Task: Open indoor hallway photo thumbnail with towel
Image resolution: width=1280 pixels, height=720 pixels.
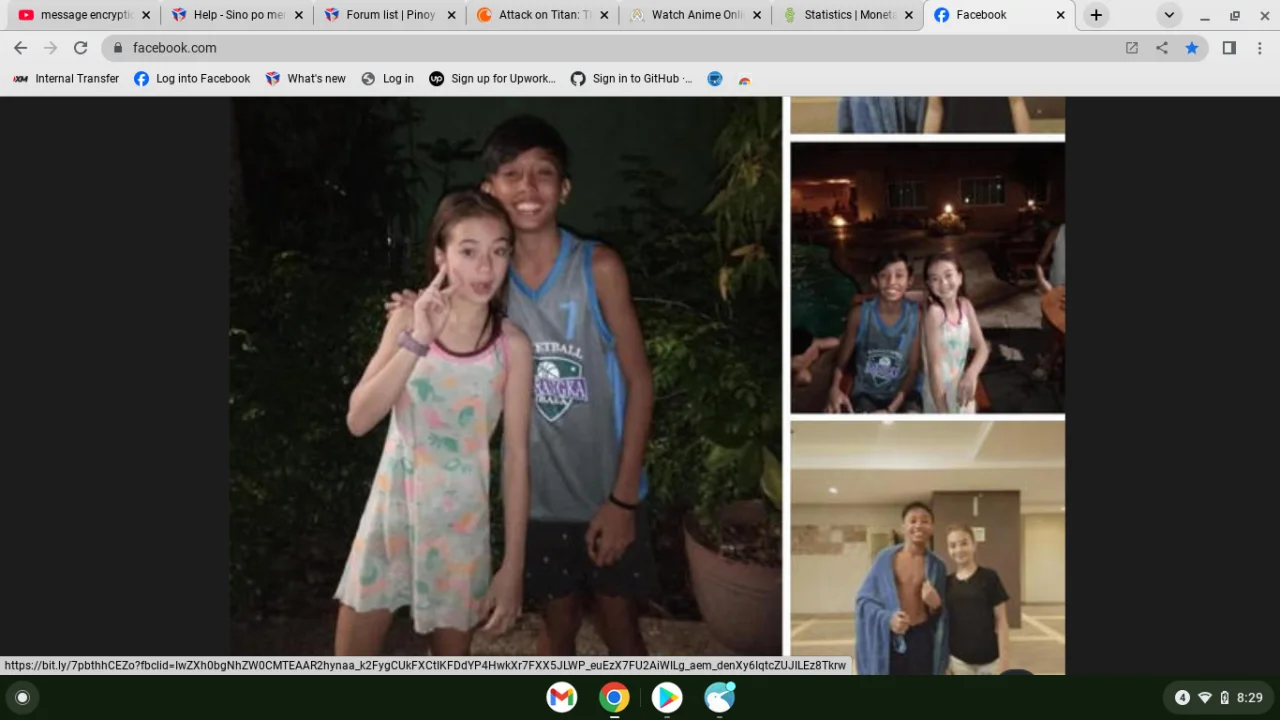Action: pyautogui.click(x=928, y=547)
